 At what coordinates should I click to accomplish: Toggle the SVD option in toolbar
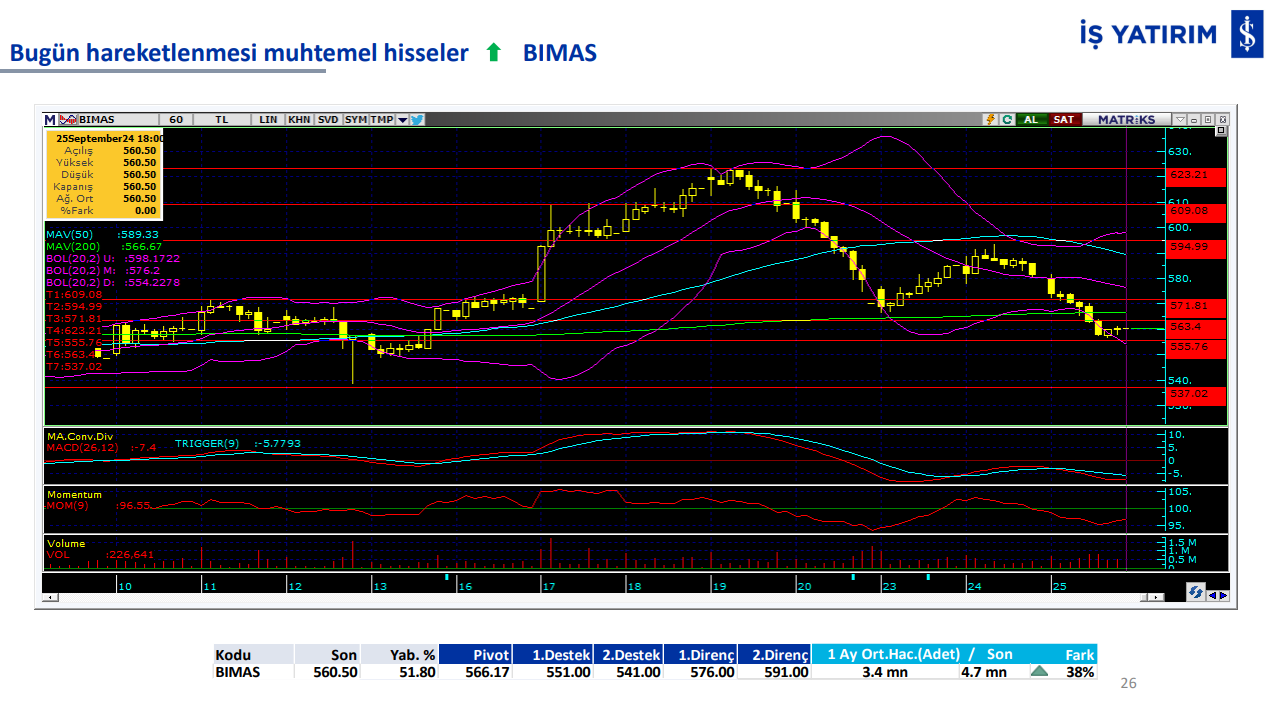pos(328,119)
